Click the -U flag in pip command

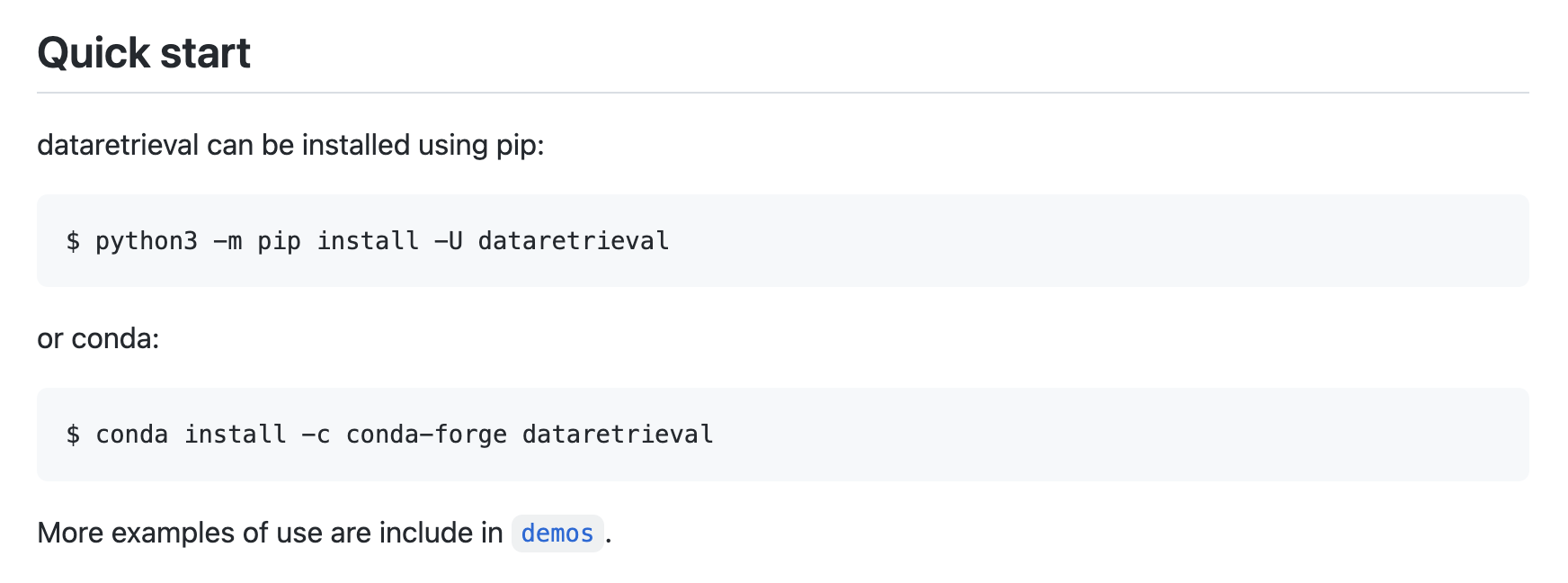click(x=449, y=241)
